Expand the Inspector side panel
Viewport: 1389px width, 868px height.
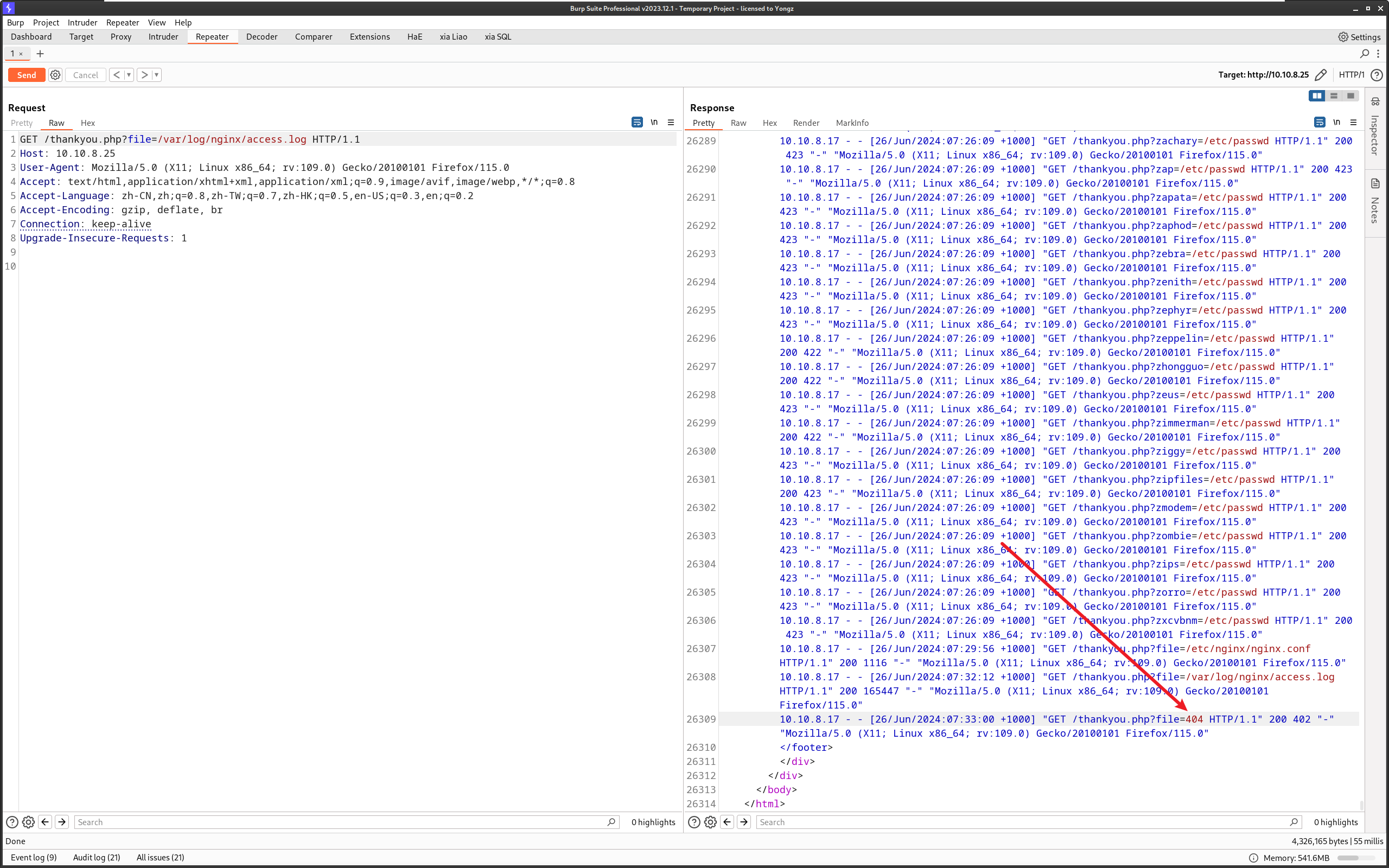pos(1375,127)
